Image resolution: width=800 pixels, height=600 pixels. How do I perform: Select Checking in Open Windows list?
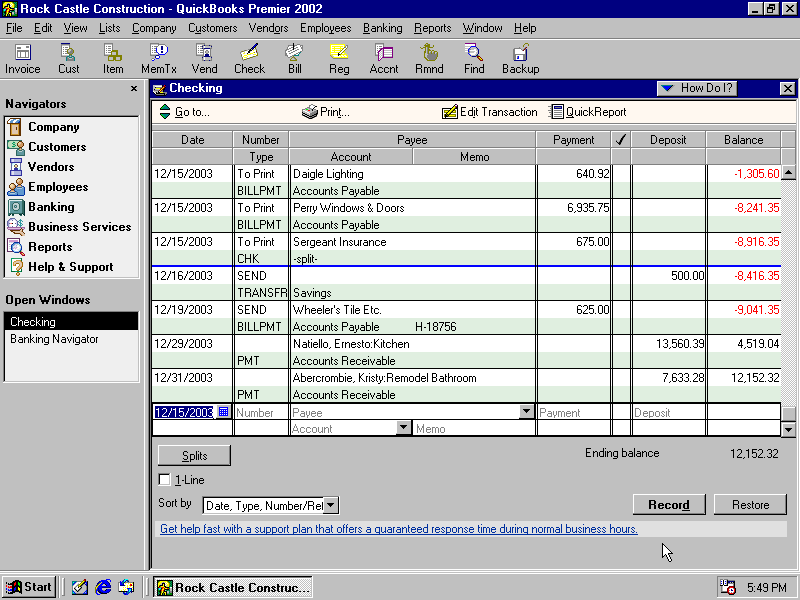pyautogui.click(x=71, y=322)
